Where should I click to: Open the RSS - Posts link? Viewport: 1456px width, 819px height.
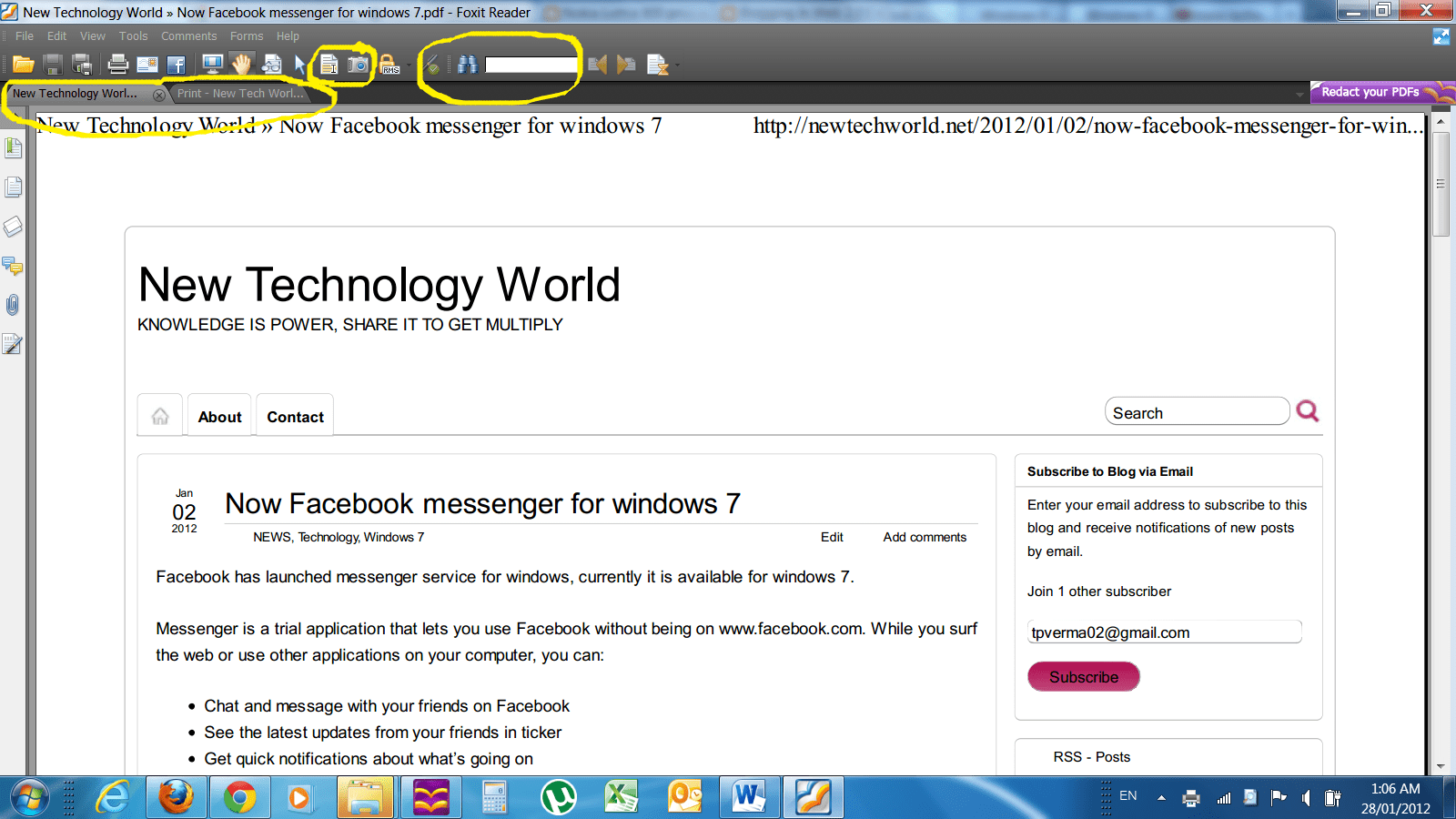click(x=1092, y=757)
